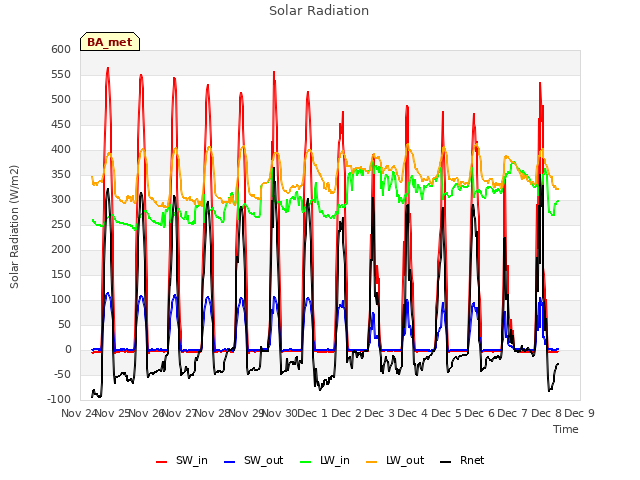Toggle the SW_out legend entry
This screenshot has height=480, width=640.
(253, 460)
